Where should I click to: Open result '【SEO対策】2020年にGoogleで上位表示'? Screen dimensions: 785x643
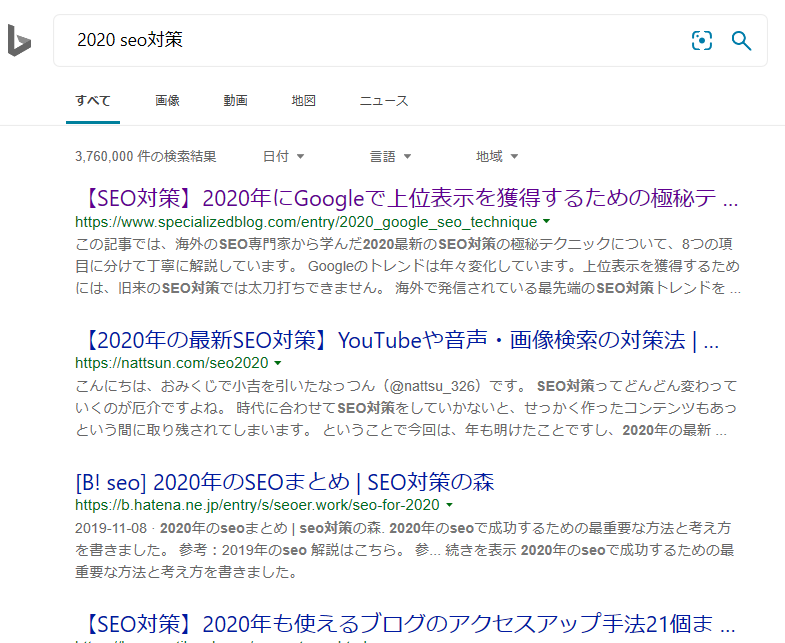pos(407,198)
